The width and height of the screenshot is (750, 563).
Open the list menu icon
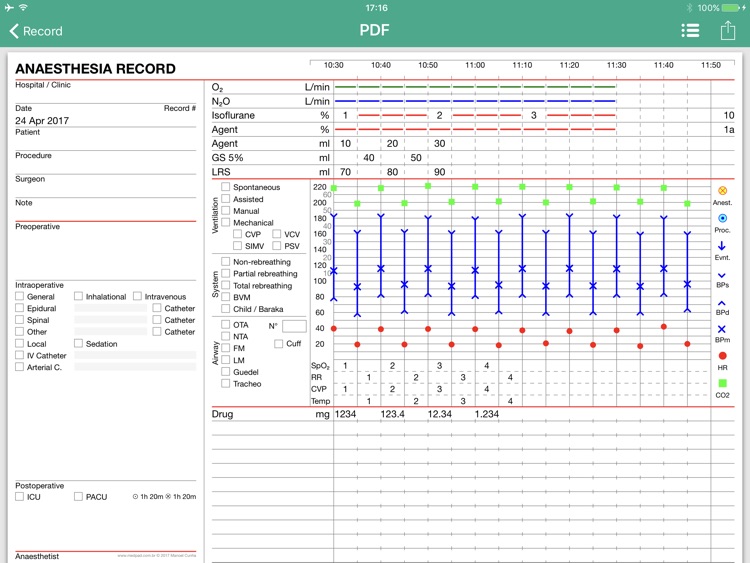690,31
